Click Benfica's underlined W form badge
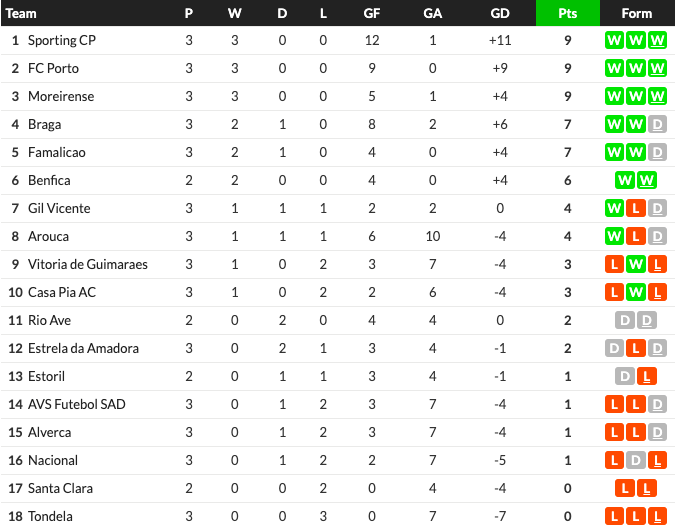 (646, 181)
